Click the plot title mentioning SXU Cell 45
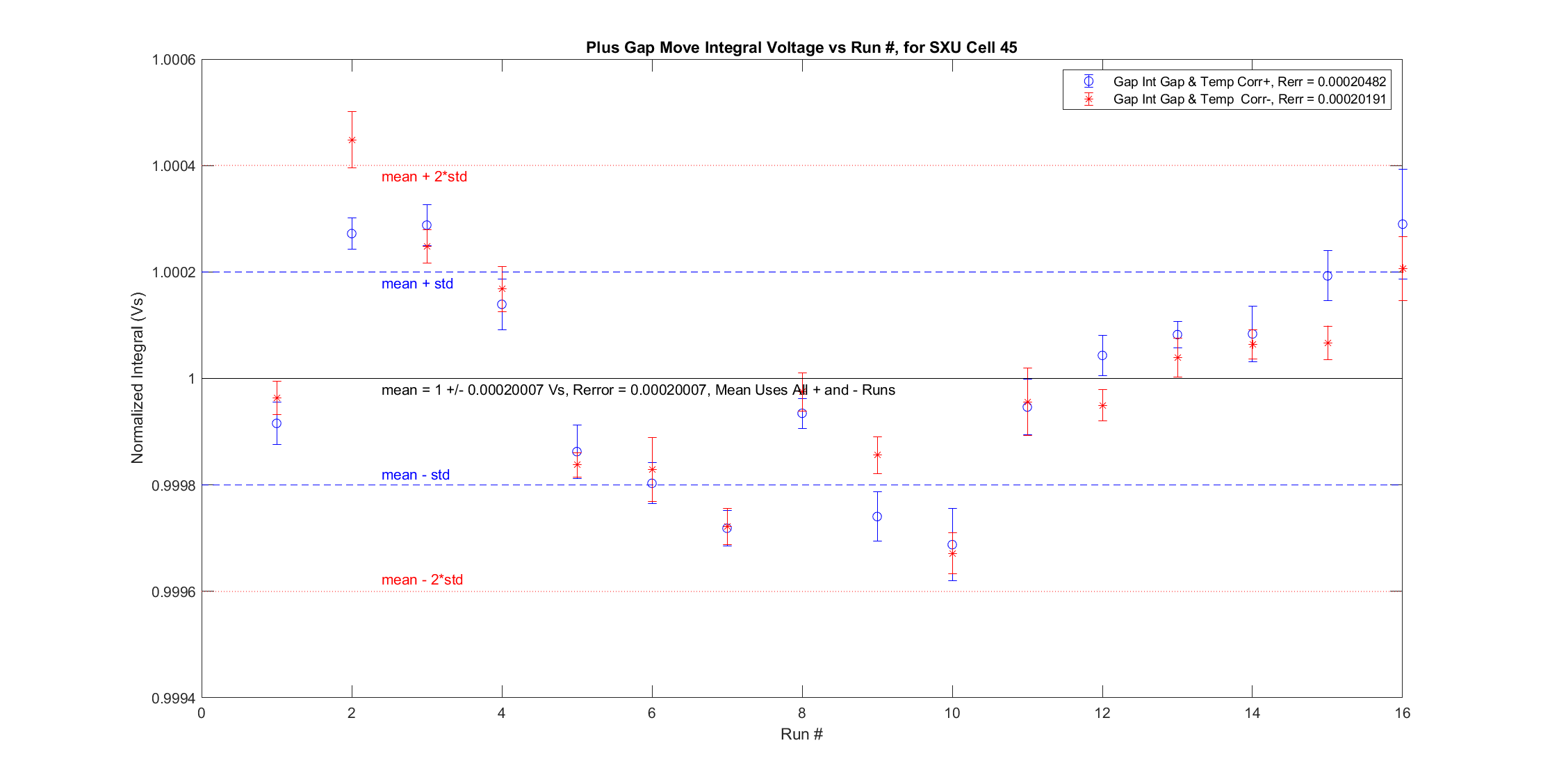This screenshot has width=1550, height=784. tap(801, 47)
